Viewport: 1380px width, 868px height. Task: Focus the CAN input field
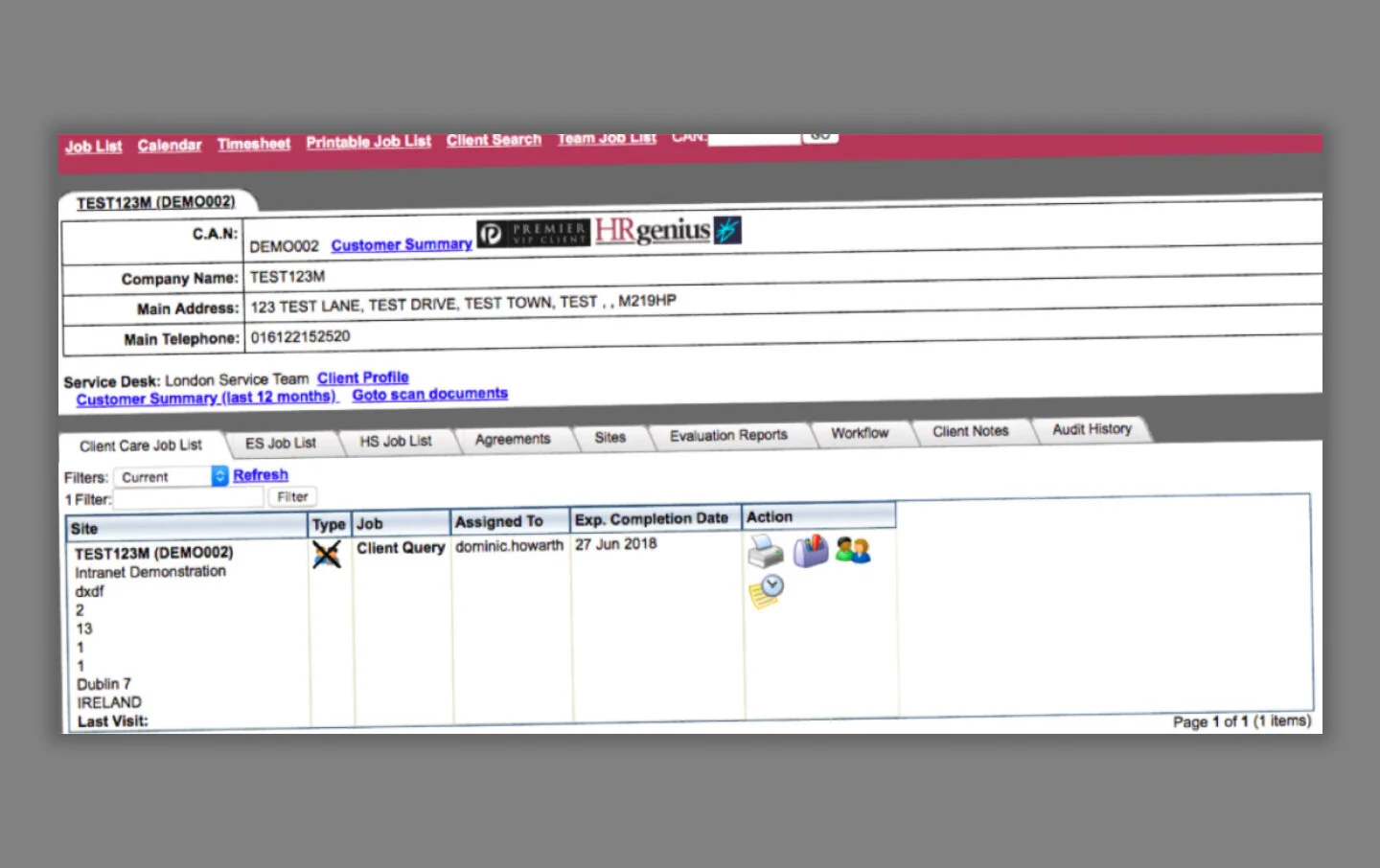coord(753,139)
